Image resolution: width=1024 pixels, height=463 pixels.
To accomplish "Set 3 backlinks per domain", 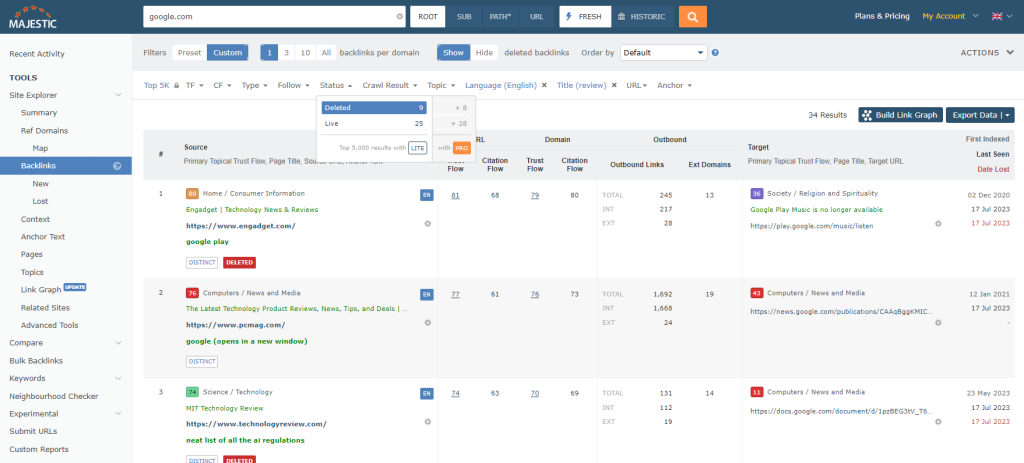I will click(x=286, y=53).
